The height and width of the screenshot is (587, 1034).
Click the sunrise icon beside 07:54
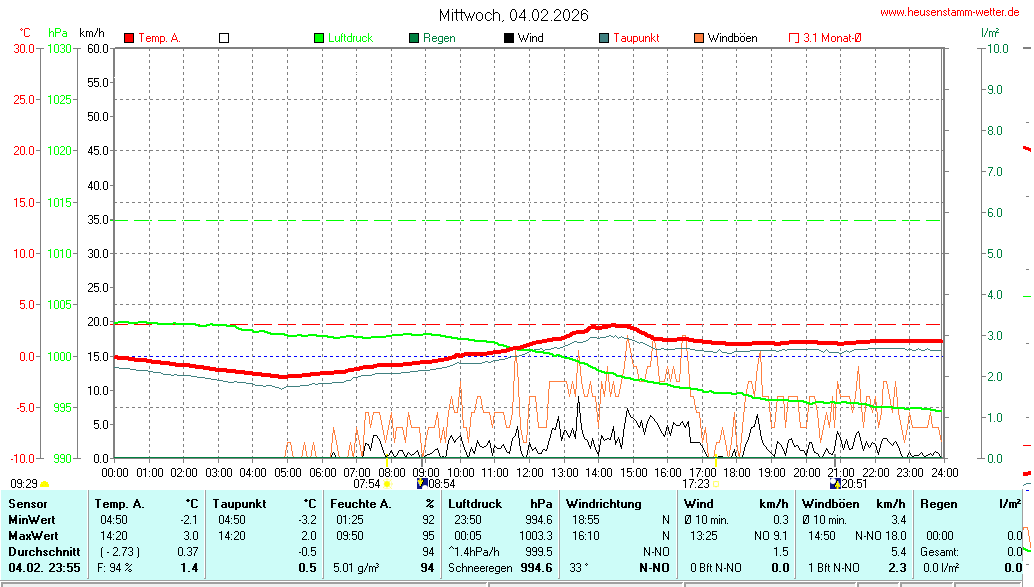coord(387,484)
